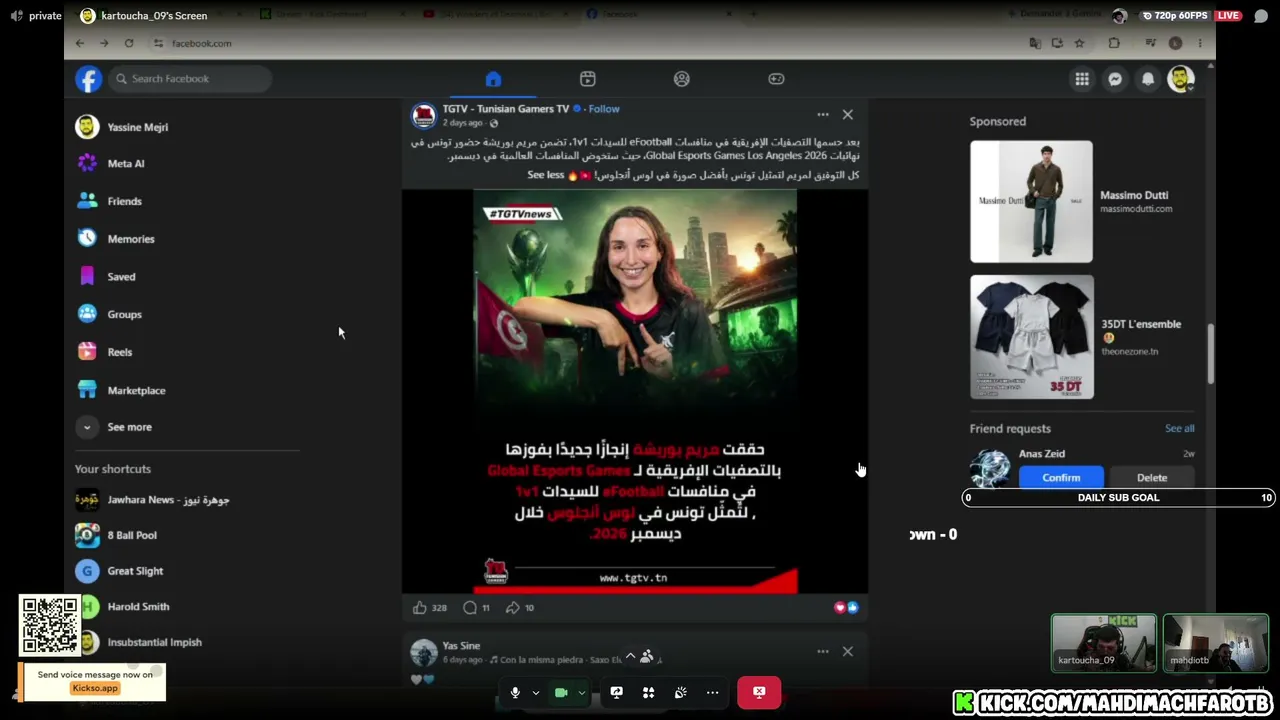Toggle the microphone in call controls
The width and height of the screenshot is (1280, 720).
(515, 692)
